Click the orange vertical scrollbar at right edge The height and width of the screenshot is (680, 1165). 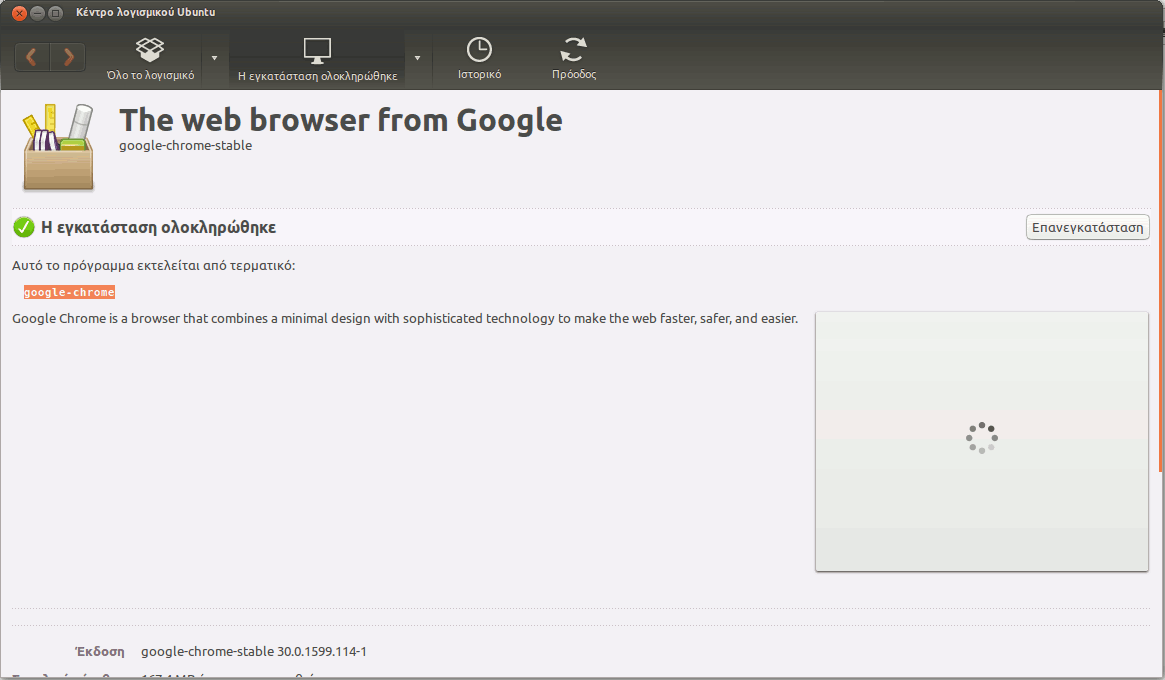click(1161, 281)
